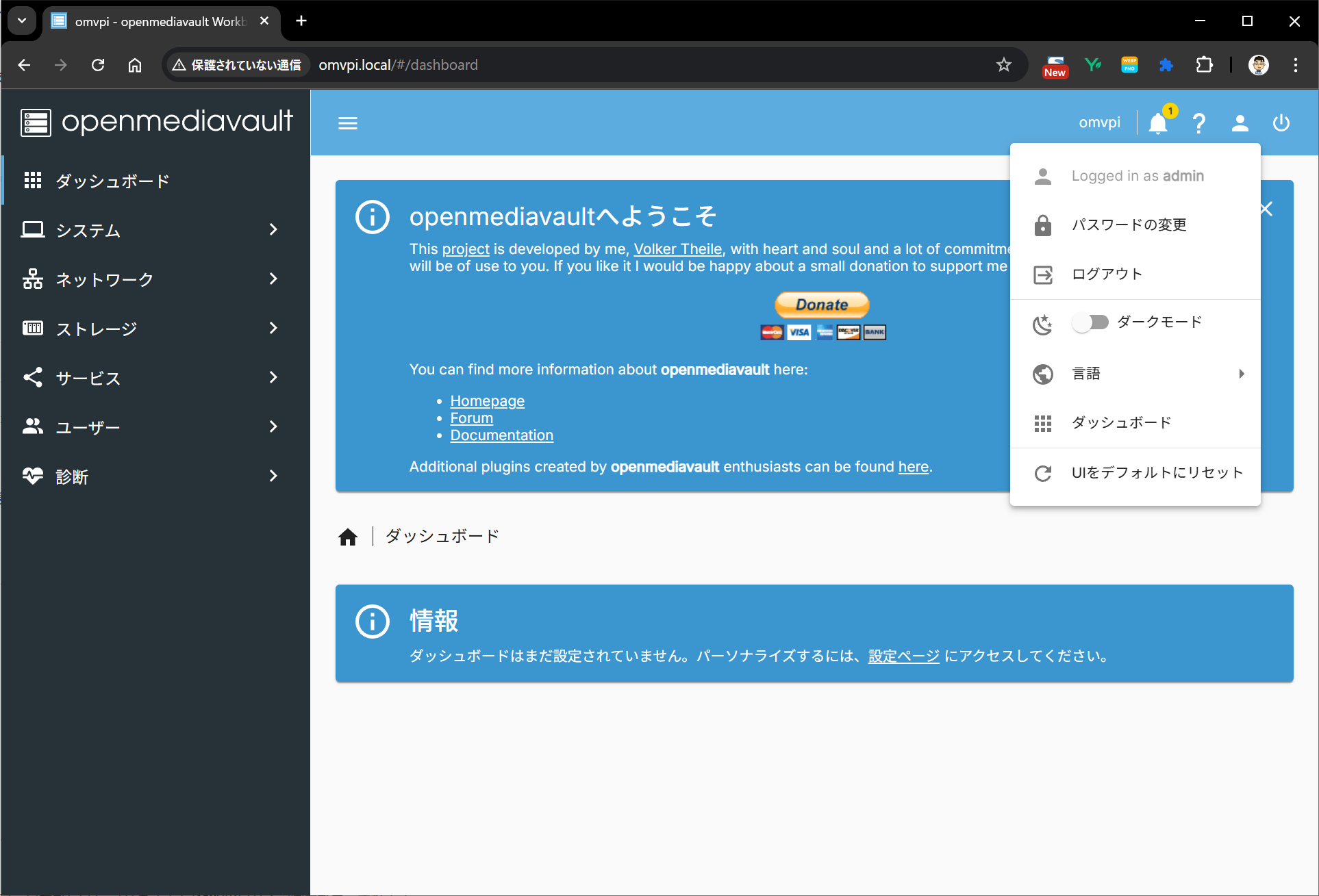Image resolution: width=1319 pixels, height=896 pixels.
Task: Open the notifications bell
Action: tap(1158, 123)
